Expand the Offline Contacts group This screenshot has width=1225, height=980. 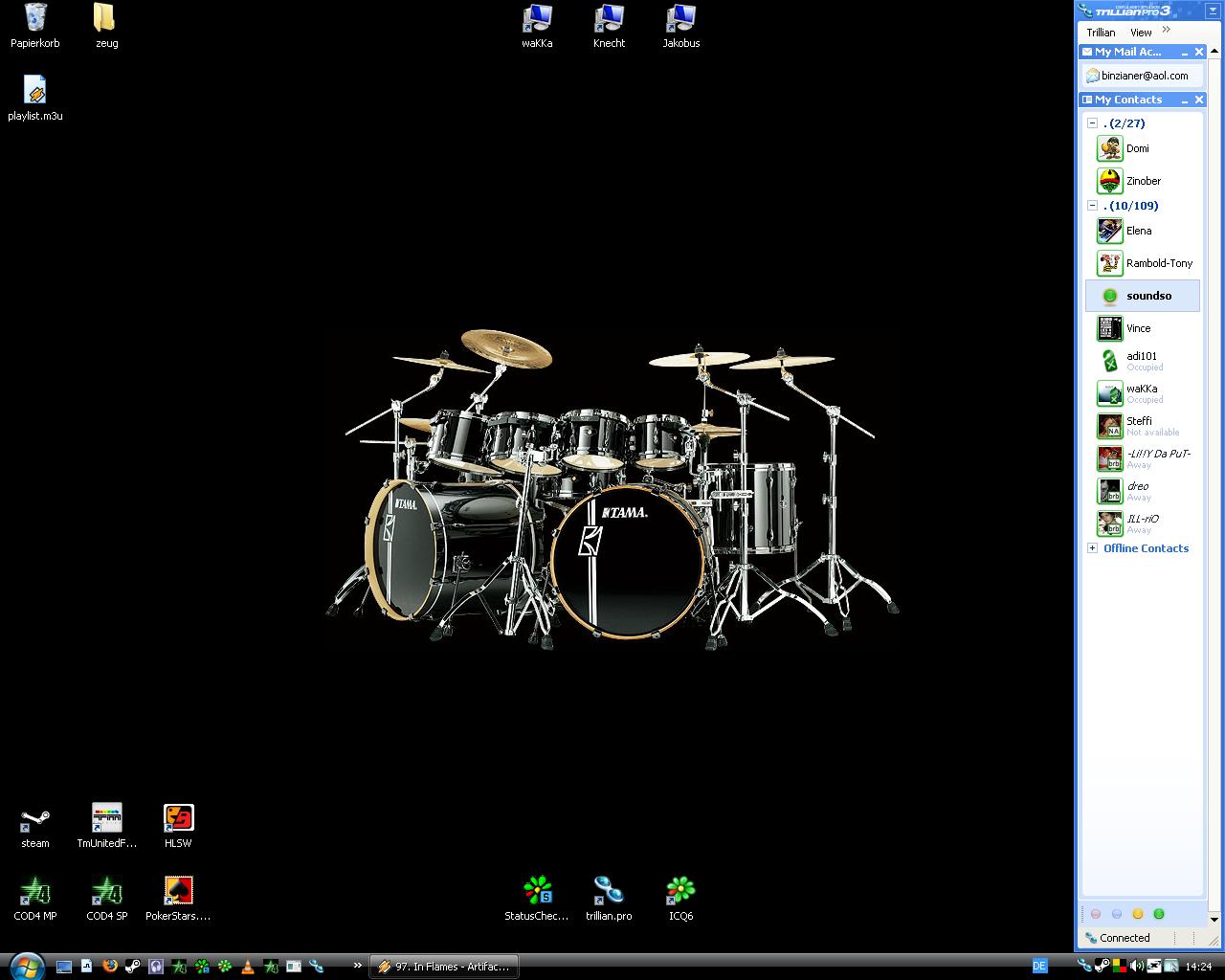pos(1092,548)
